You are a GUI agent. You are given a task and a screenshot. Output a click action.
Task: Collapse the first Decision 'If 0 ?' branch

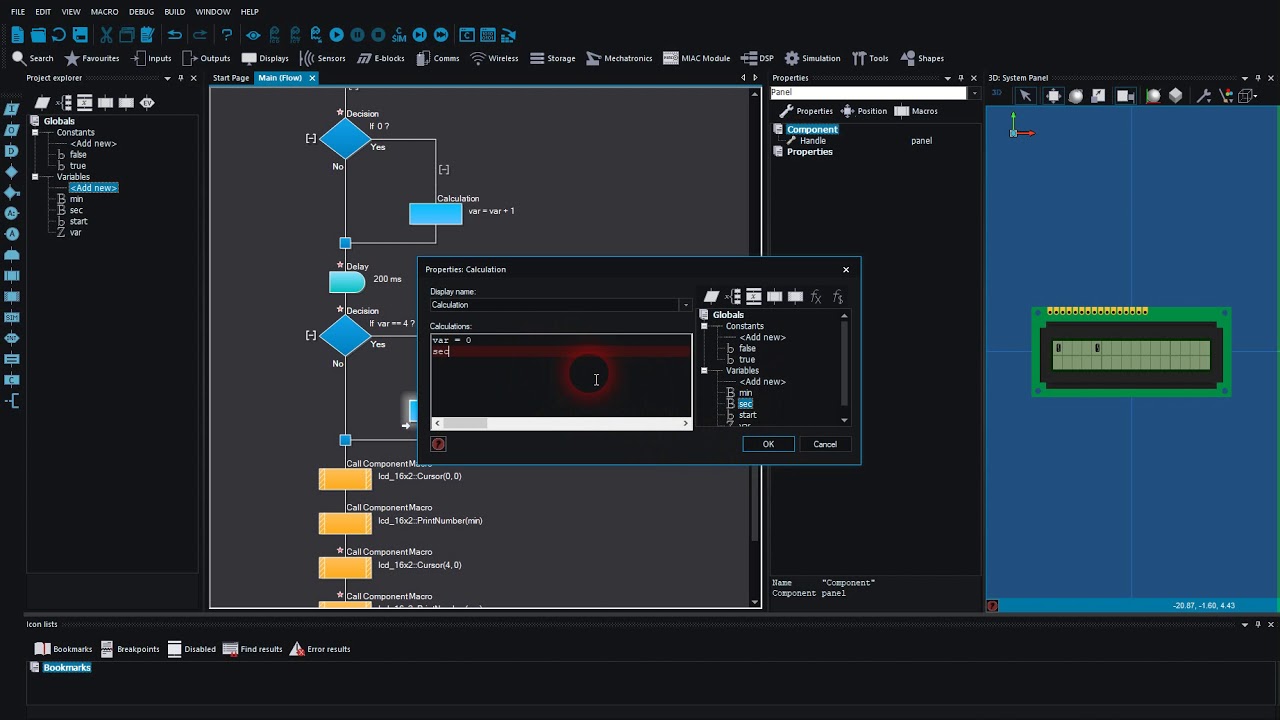311,139
